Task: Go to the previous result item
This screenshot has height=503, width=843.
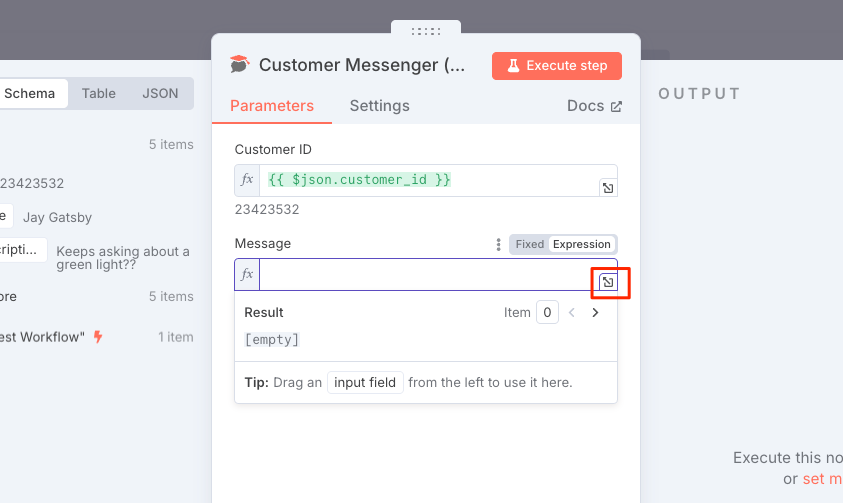Action: tap(572, 313)
